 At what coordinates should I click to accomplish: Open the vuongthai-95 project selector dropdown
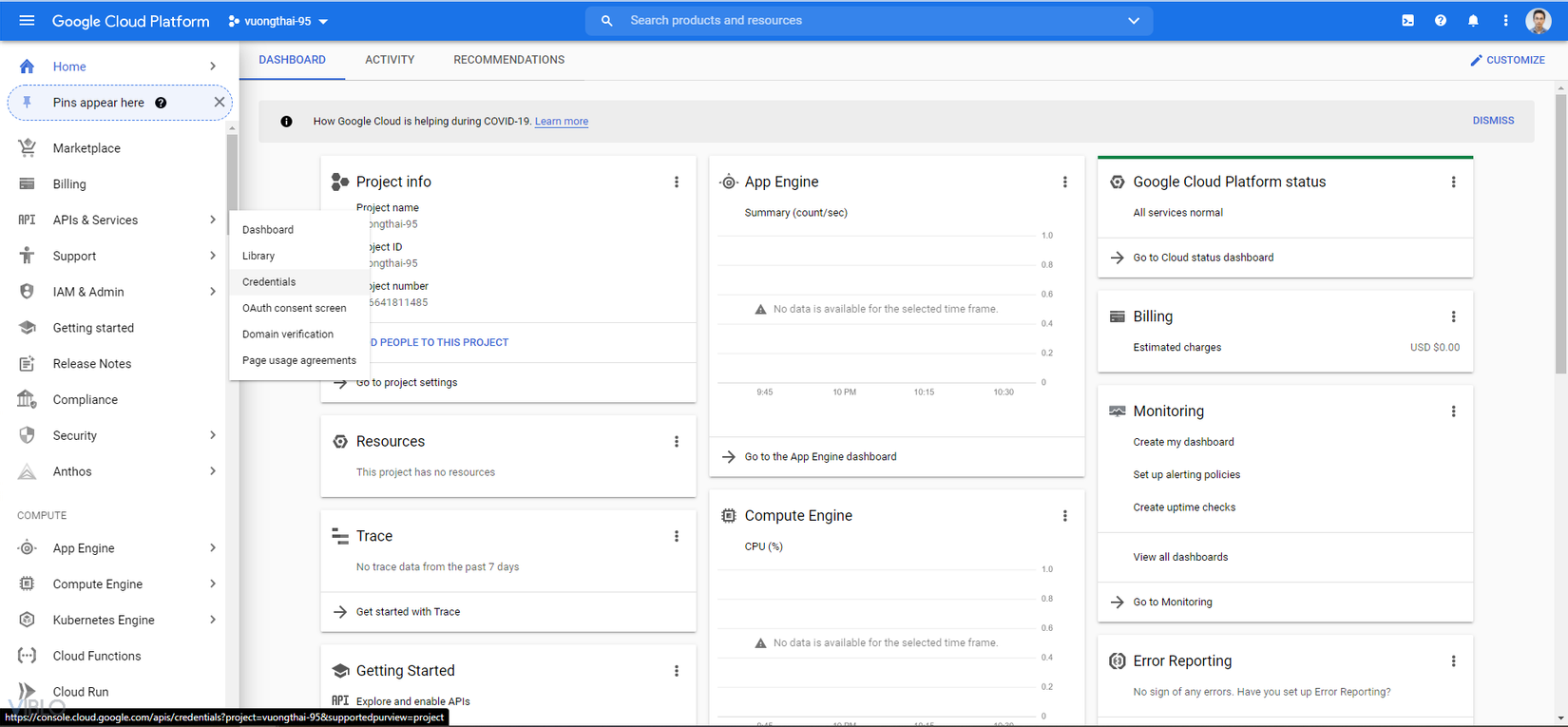pos(278,21)
